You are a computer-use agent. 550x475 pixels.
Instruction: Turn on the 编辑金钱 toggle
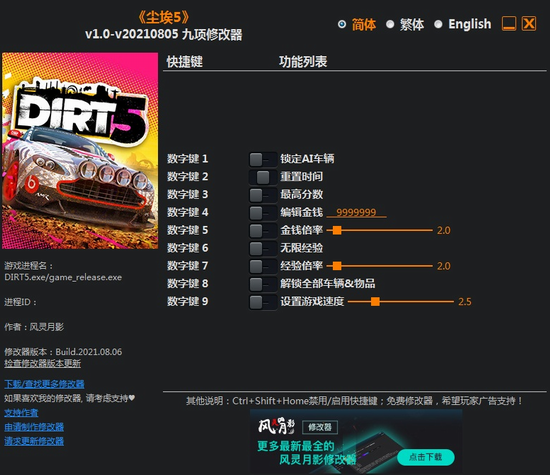tap(263, 213)
